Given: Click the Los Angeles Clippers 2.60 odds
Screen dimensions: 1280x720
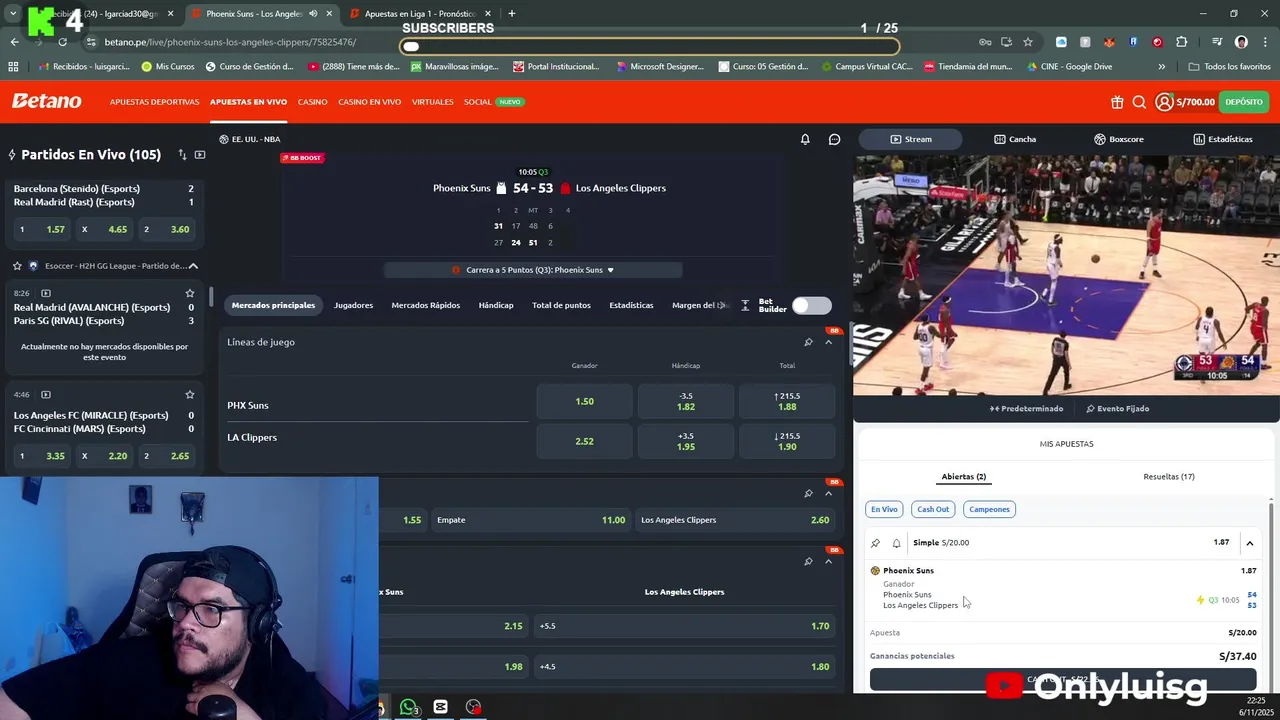Looking at the screenshot, I should [x=735, y=520].
